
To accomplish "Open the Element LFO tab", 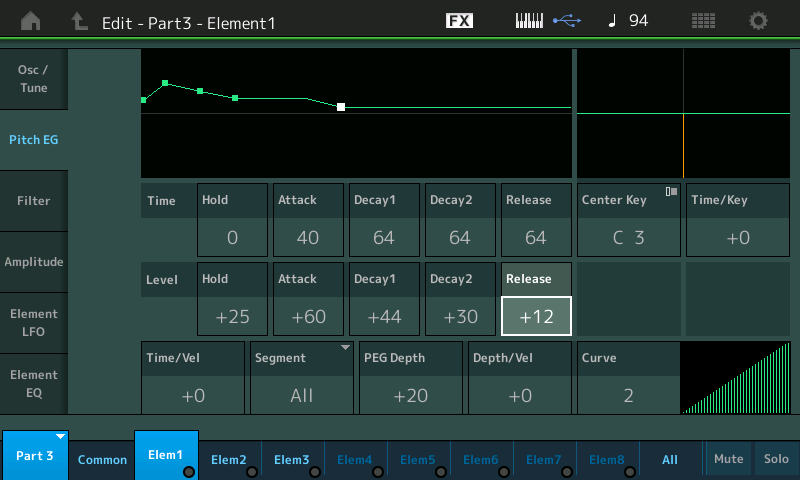I will click(34, 322).
